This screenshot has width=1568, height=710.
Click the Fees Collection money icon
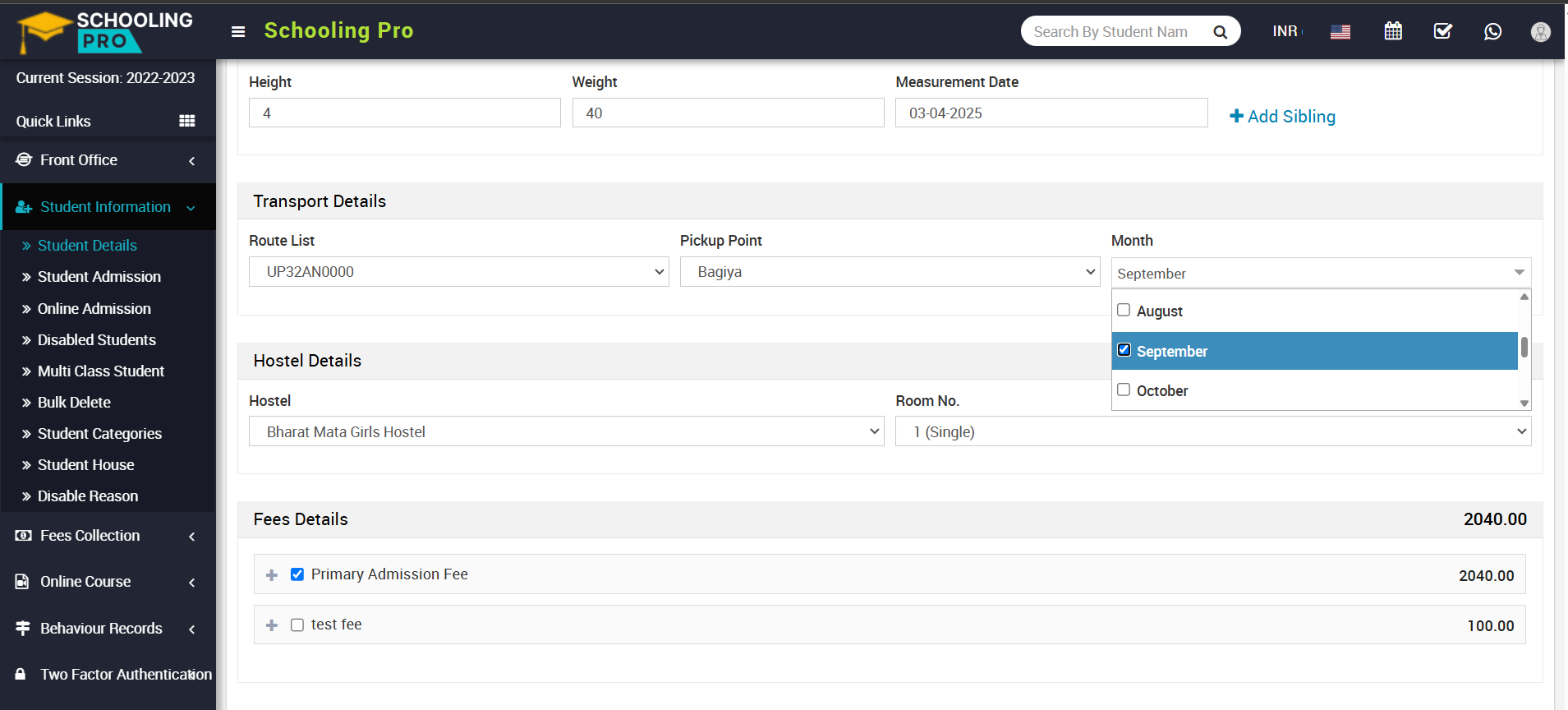[24, 535]
